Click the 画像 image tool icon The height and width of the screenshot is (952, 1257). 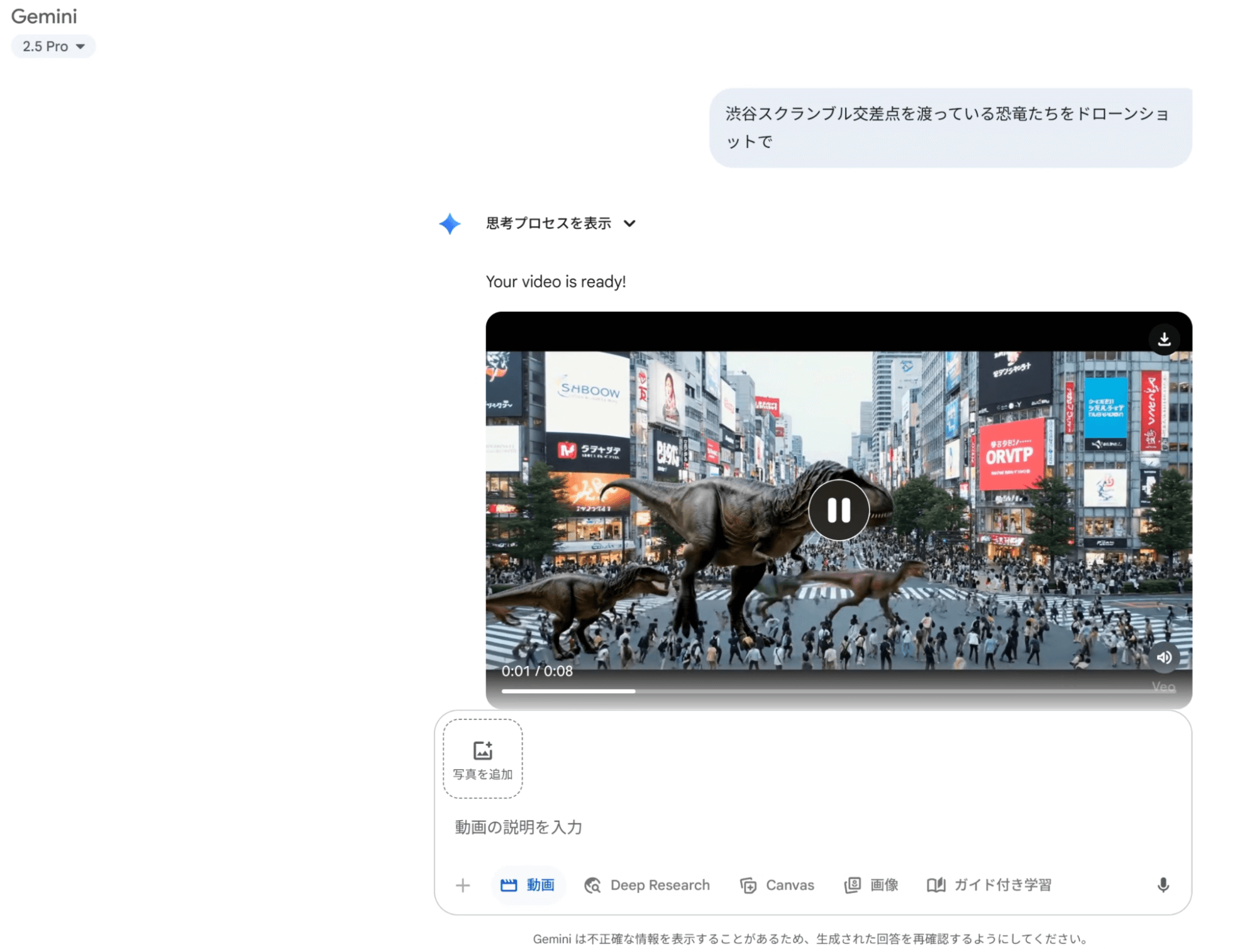pyautogui.click(x=852, y=885)
